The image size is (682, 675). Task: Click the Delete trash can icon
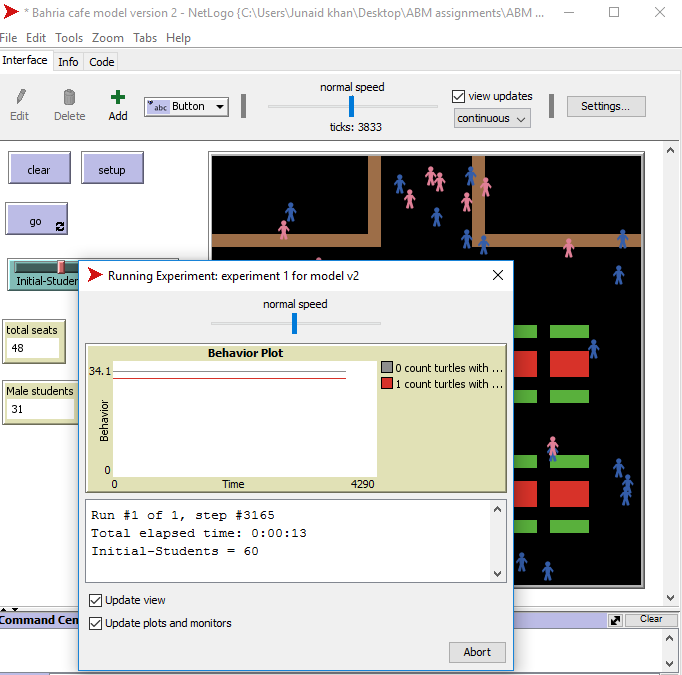coord(69,97)
